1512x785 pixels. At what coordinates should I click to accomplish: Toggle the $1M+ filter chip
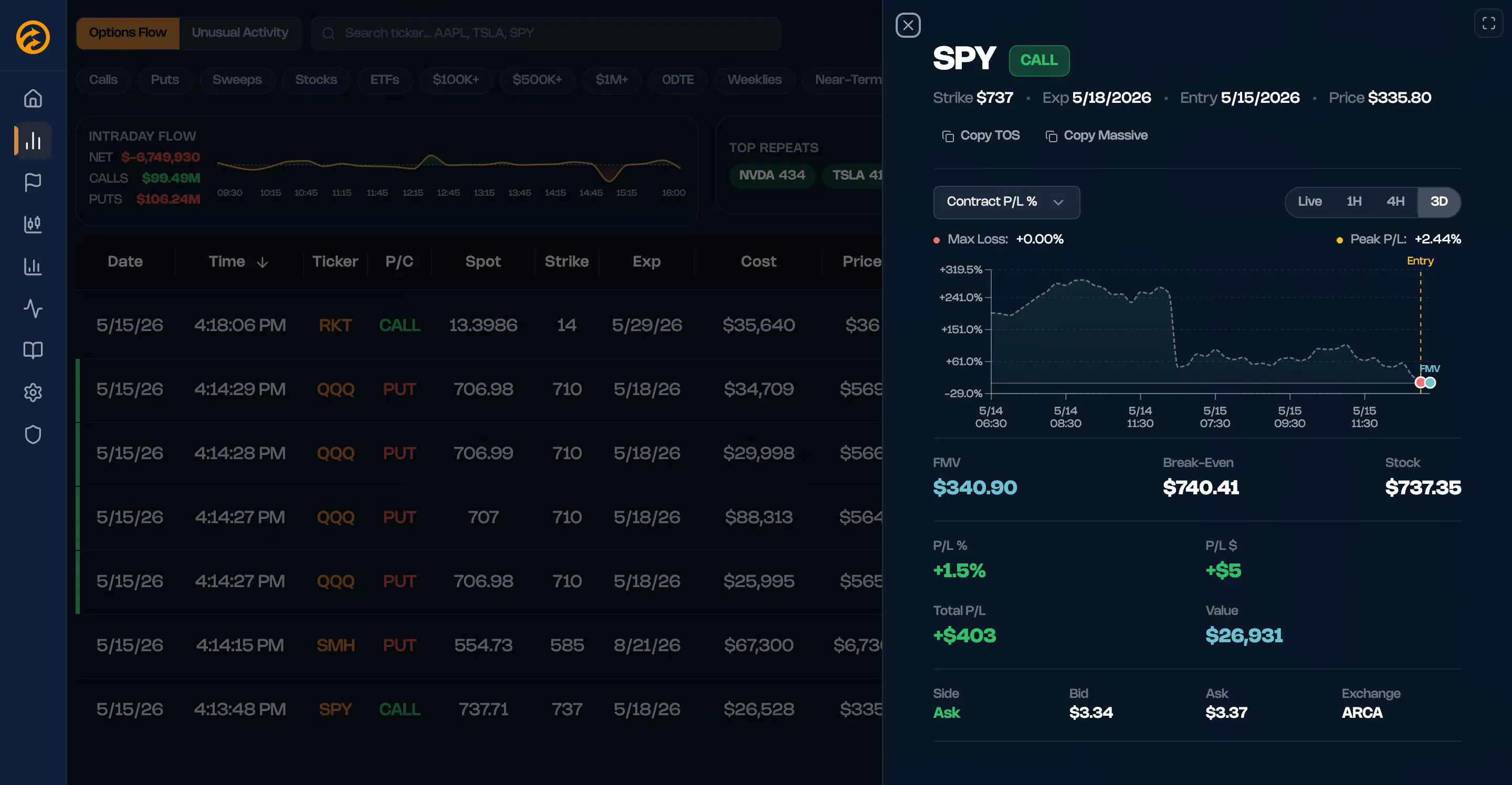[x=612, y=80]
